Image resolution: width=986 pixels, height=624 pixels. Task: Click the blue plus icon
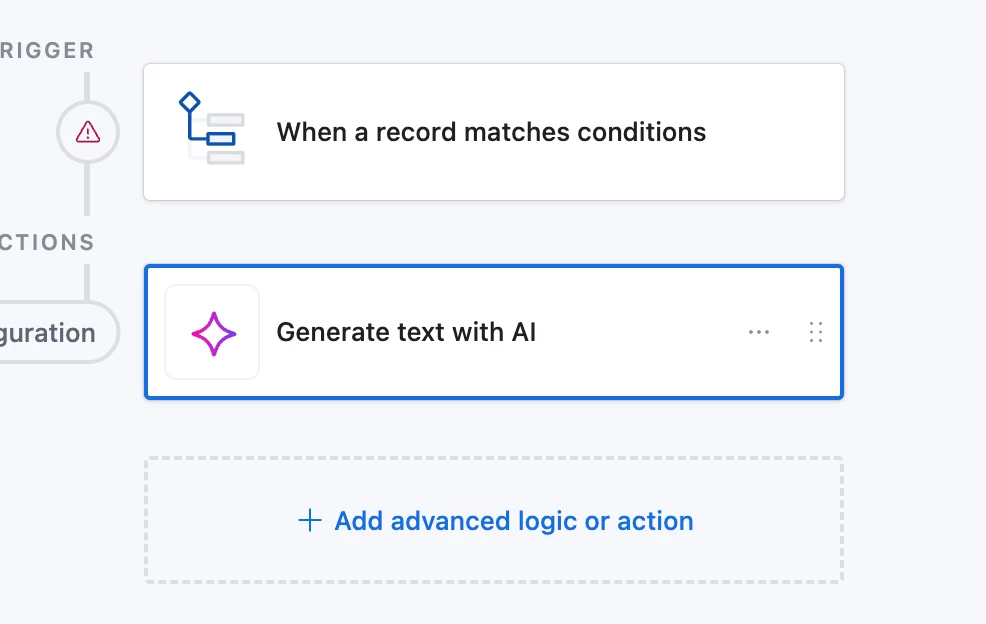point(309,521)
